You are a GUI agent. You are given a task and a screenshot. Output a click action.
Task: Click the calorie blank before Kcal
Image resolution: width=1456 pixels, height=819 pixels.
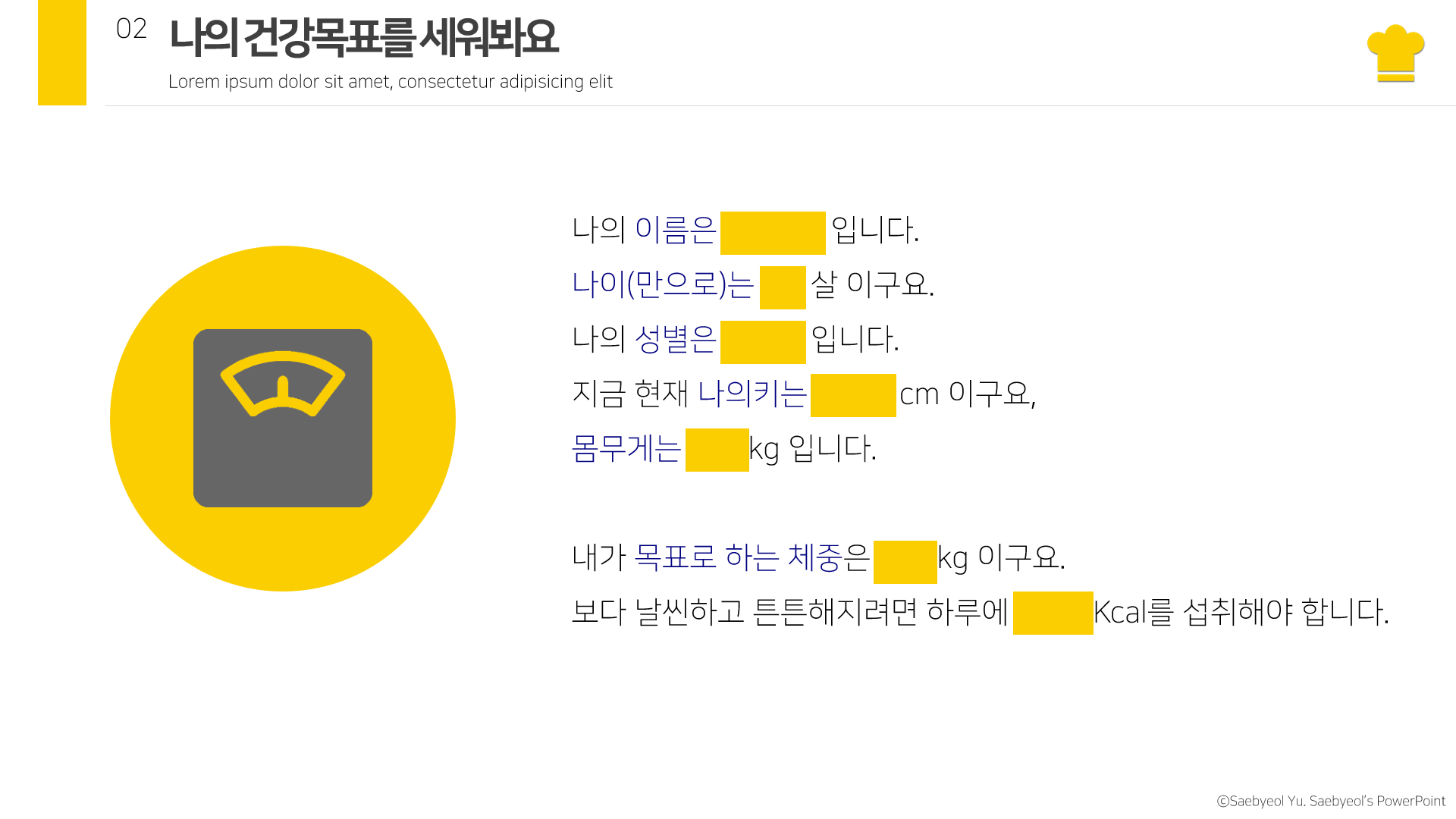[1053, 613]
